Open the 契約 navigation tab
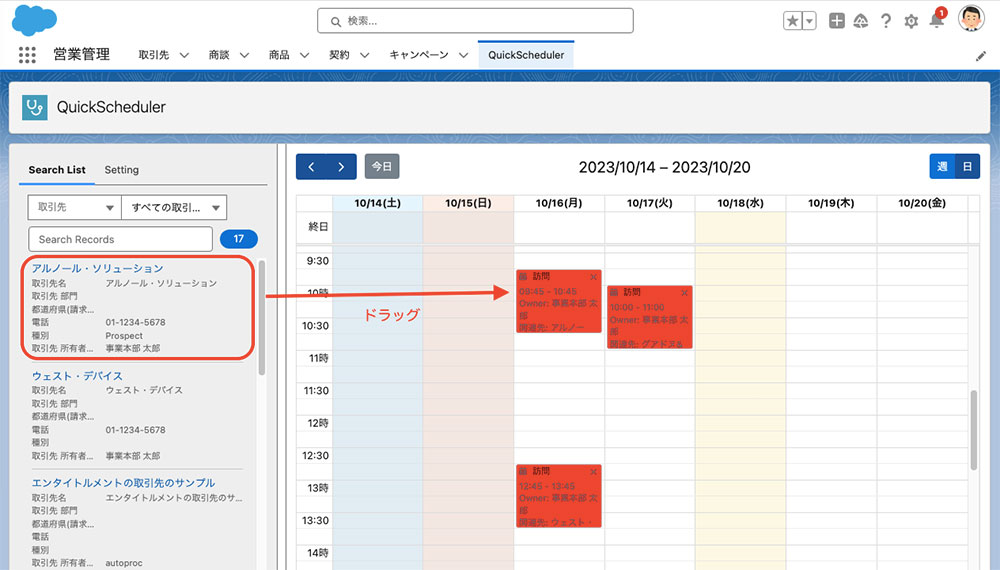Viewport: 1000px width, 570px height. (x=339, y=55)
